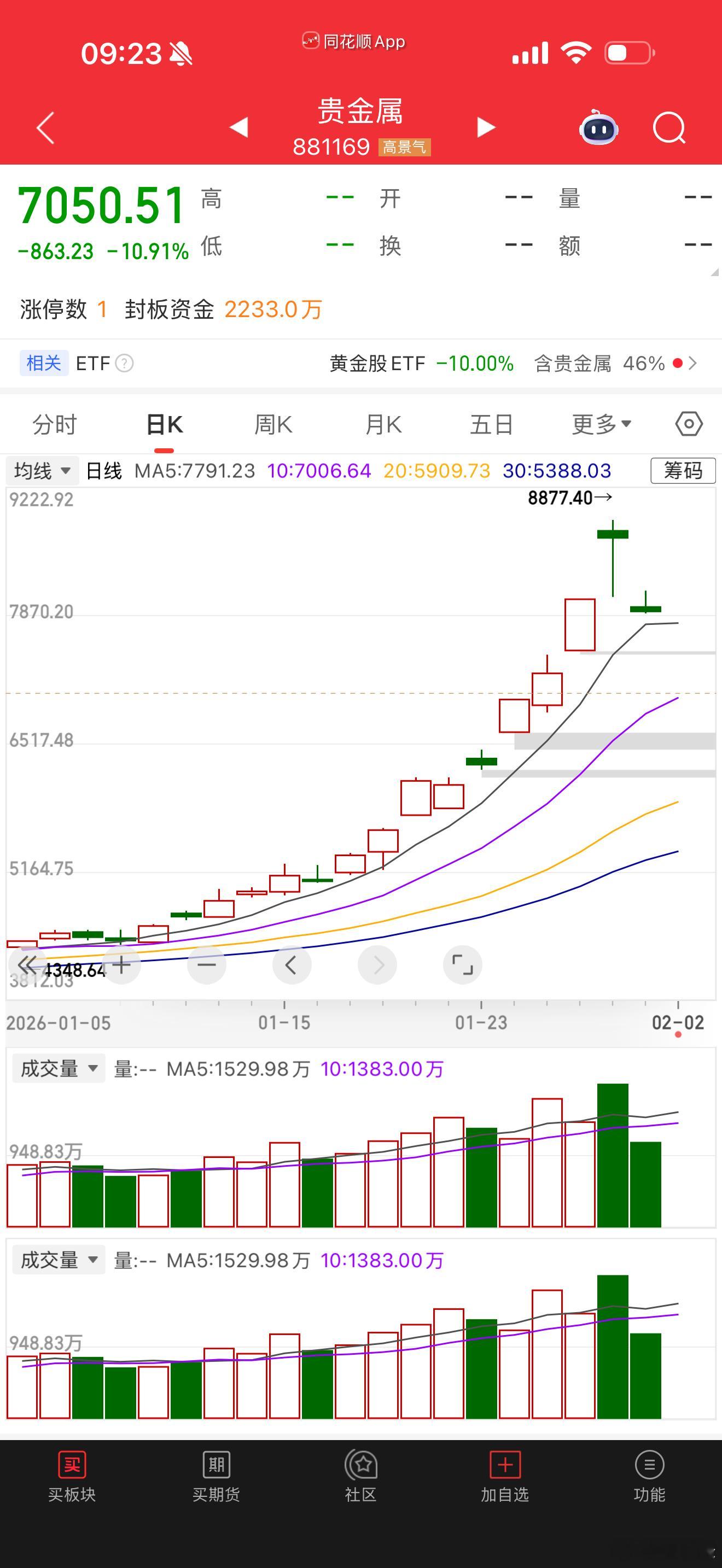Tap the 含贵金属 46% text

click(599, 364)
